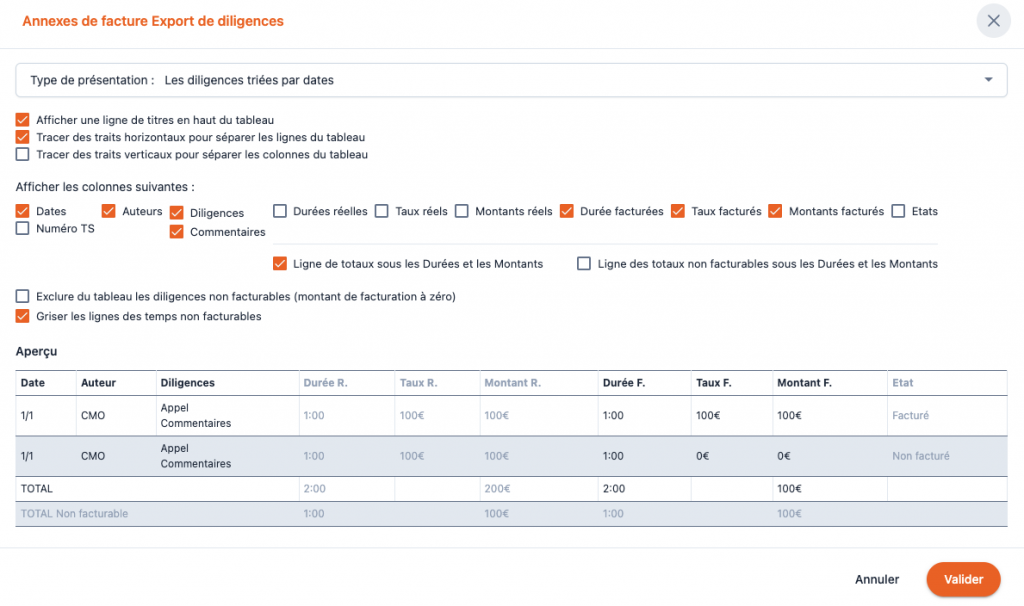Check the Etats column checkbox
The height and width of the screenshot is (606, 1024).
pos(898,211)
